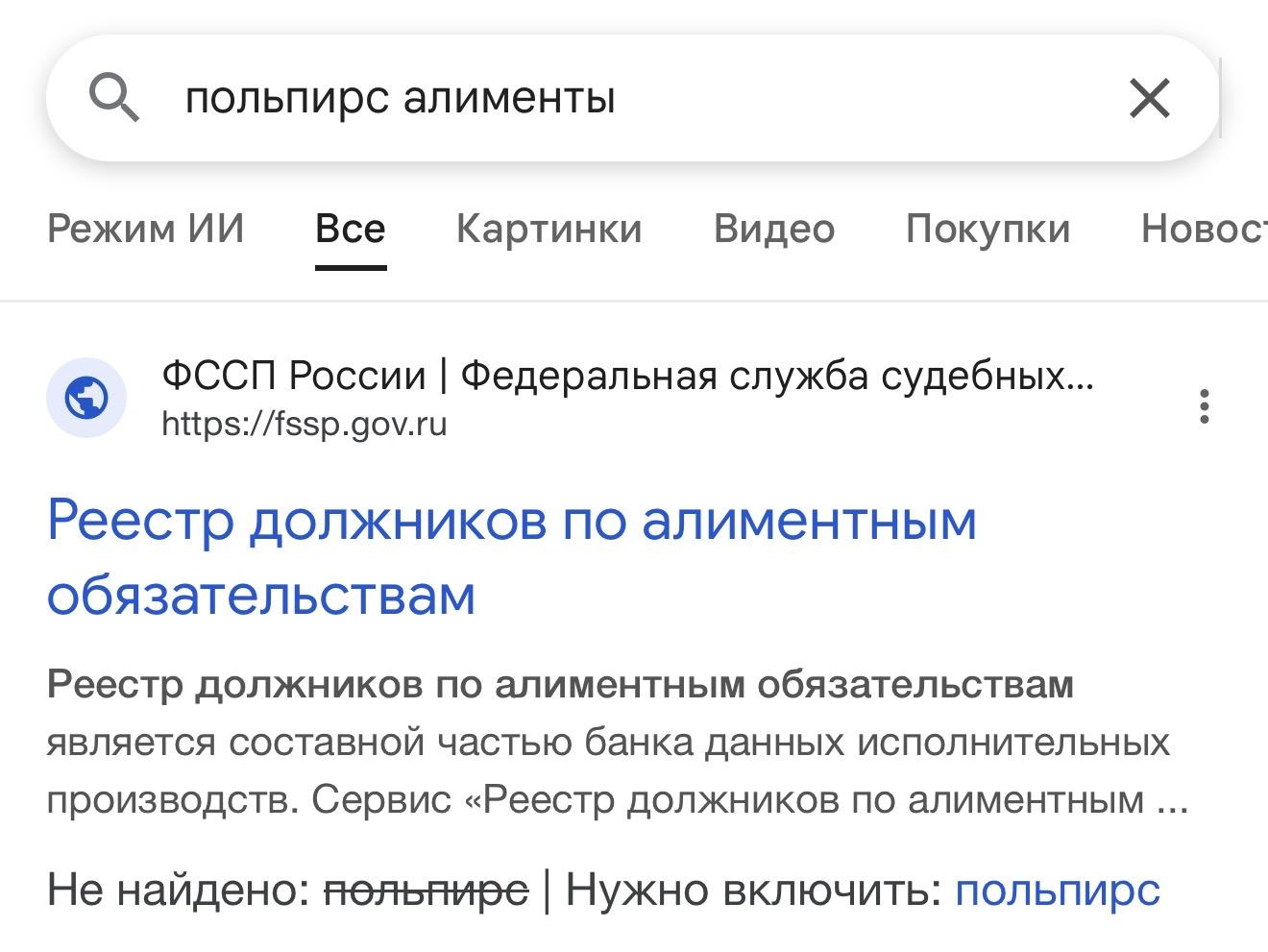
Task: Click the magnifying glass search icon
Action: point(114,98)
